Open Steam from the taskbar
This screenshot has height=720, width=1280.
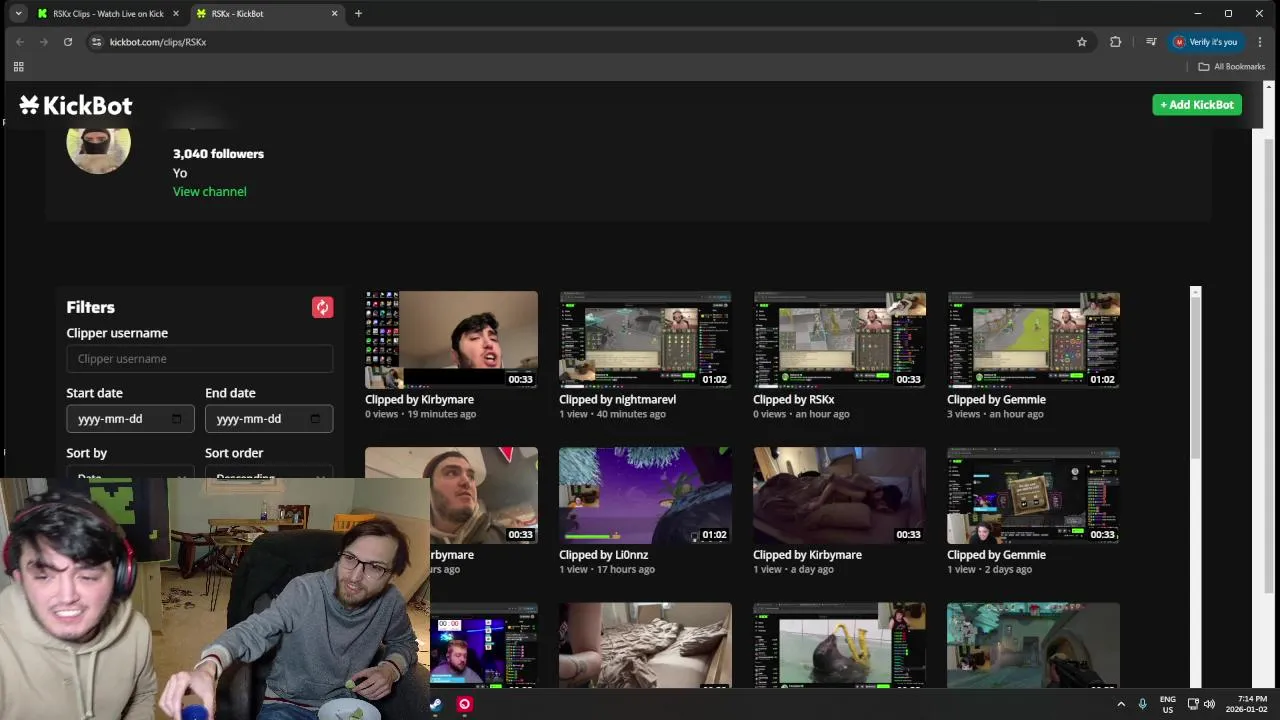tap(436, 704)
